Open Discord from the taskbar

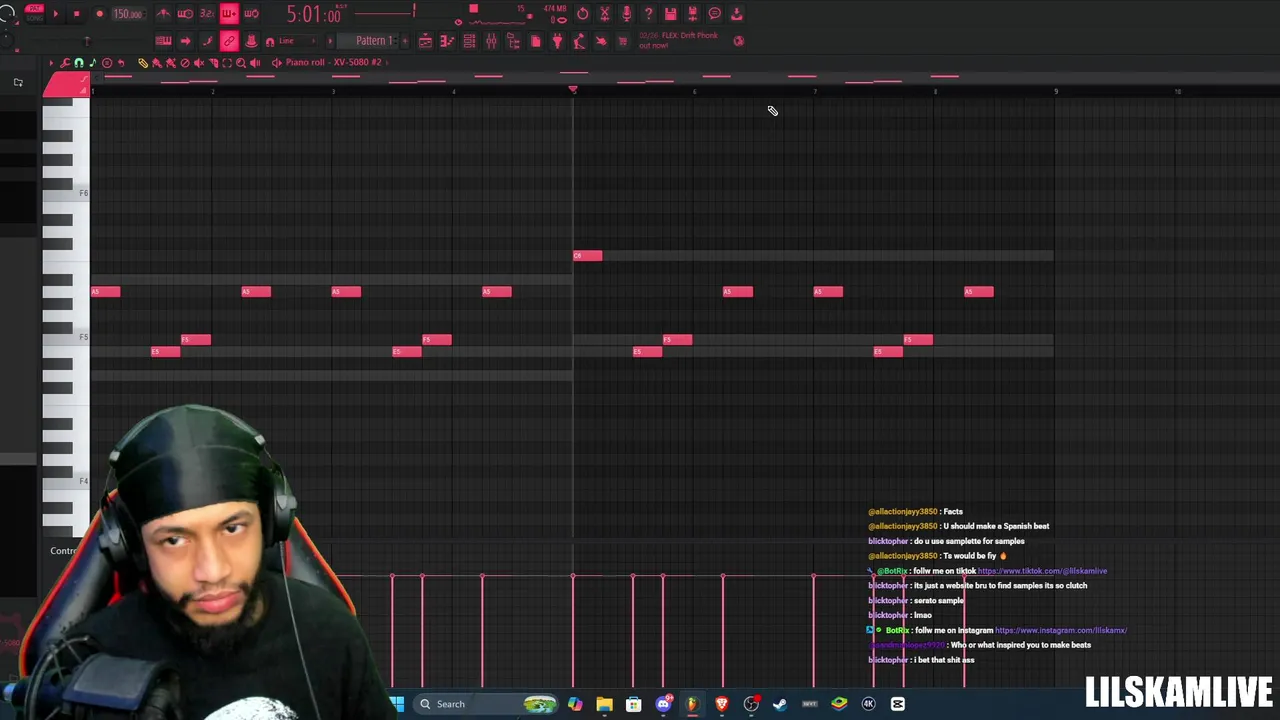coord(663,704)
